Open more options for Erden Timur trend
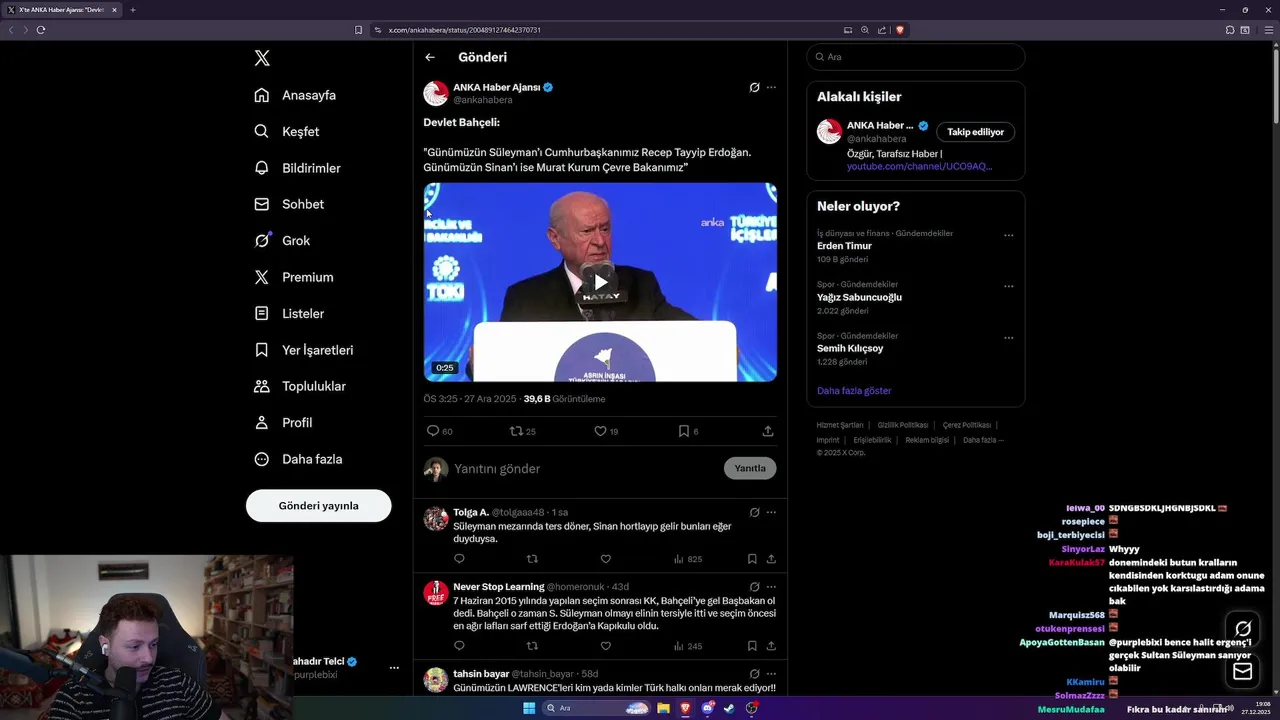The width and height of the screenshot is (1280, 720). click(x=1008, y=236)
